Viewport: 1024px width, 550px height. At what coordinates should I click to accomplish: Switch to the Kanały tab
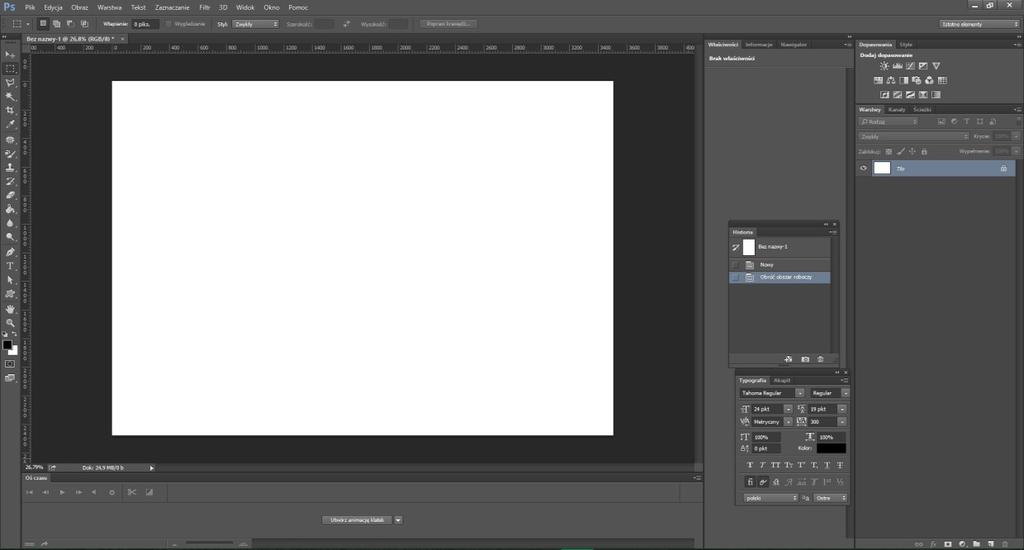(x=897, y=110)
